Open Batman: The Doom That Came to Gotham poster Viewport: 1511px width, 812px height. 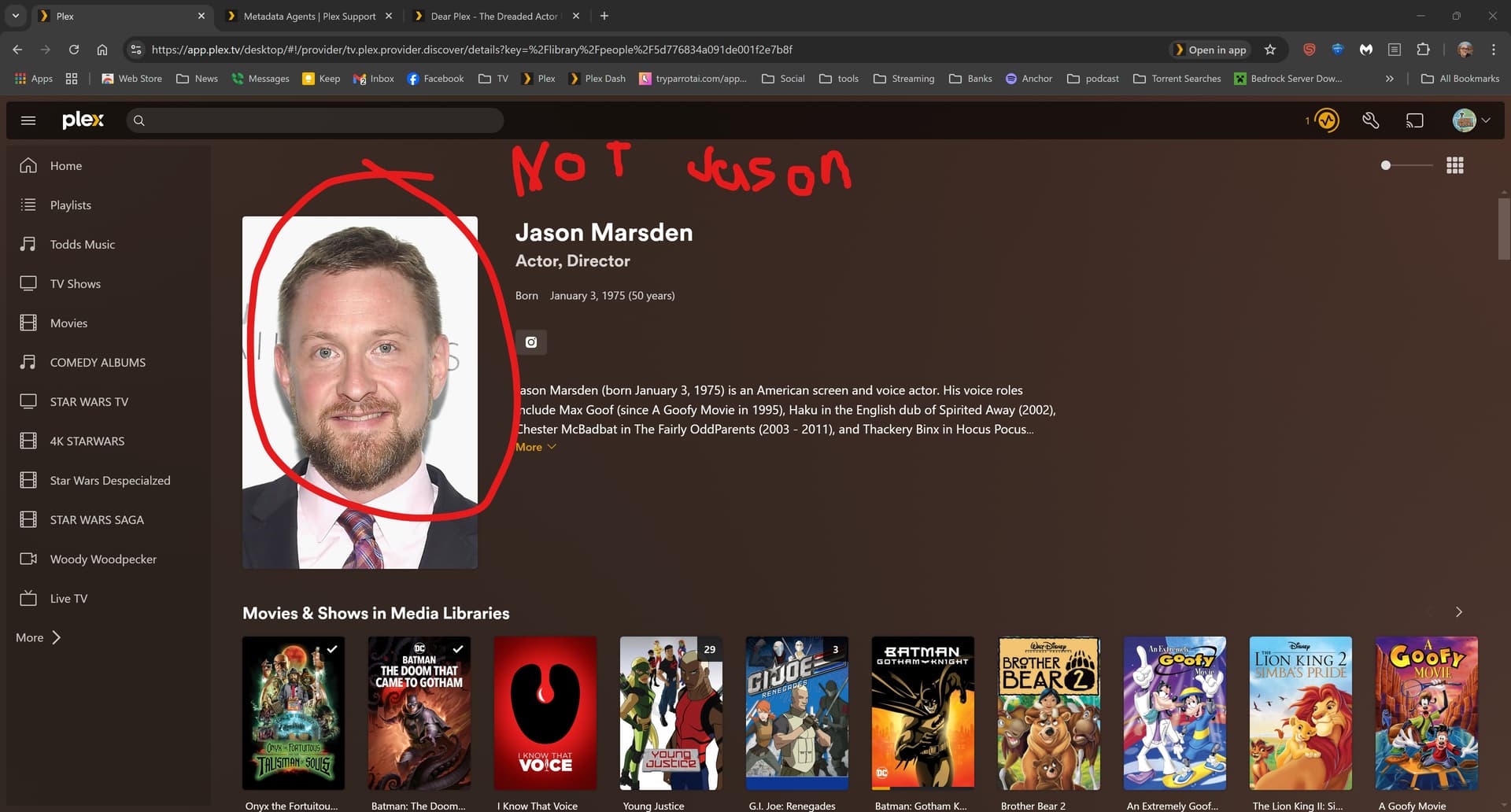419,713
